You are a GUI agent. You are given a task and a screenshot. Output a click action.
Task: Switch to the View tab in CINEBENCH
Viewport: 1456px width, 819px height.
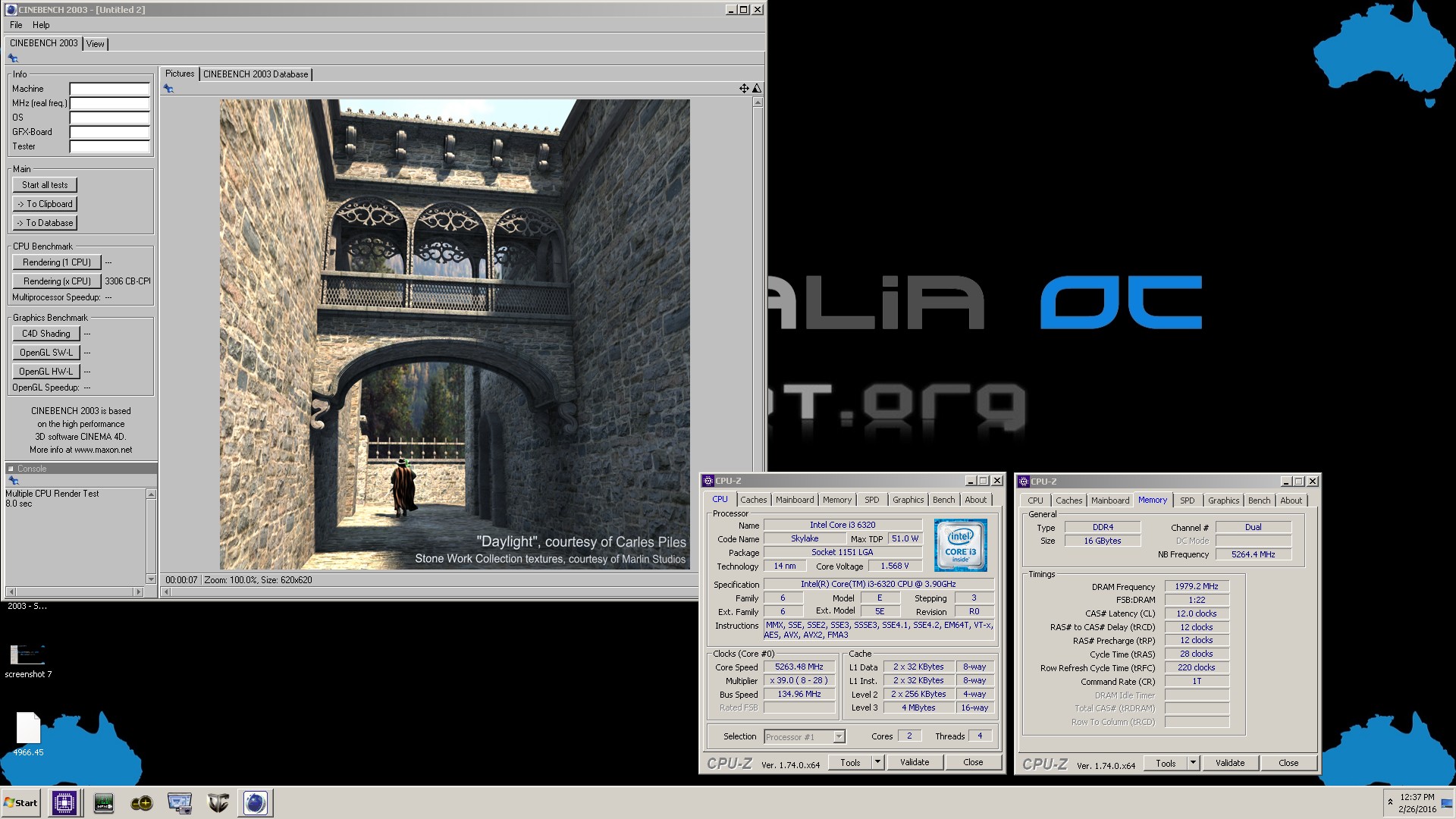point(96,44)
